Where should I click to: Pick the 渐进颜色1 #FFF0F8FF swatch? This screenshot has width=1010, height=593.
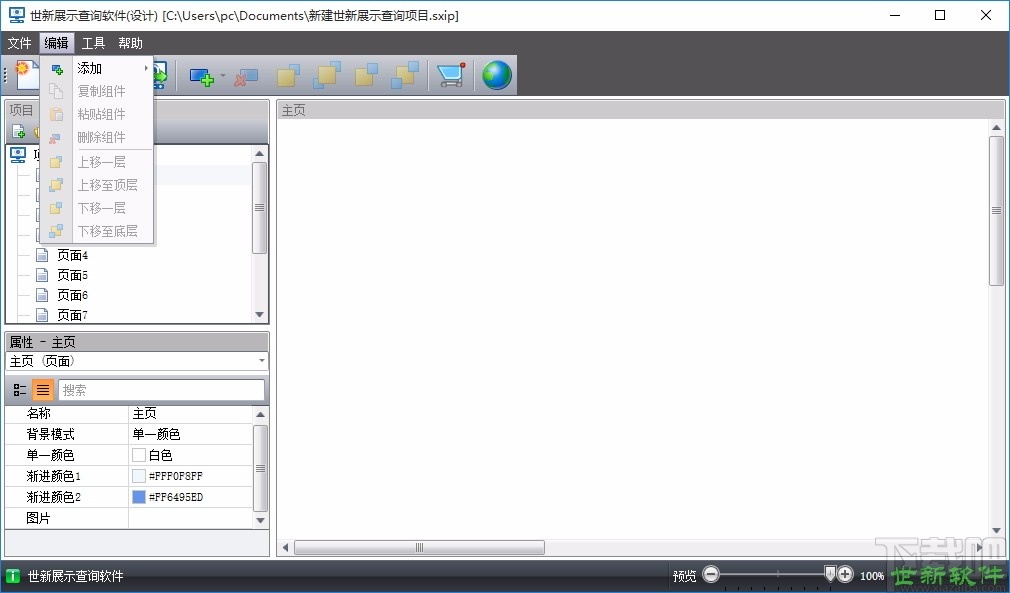pyautogui.click(x=138, y=476)
